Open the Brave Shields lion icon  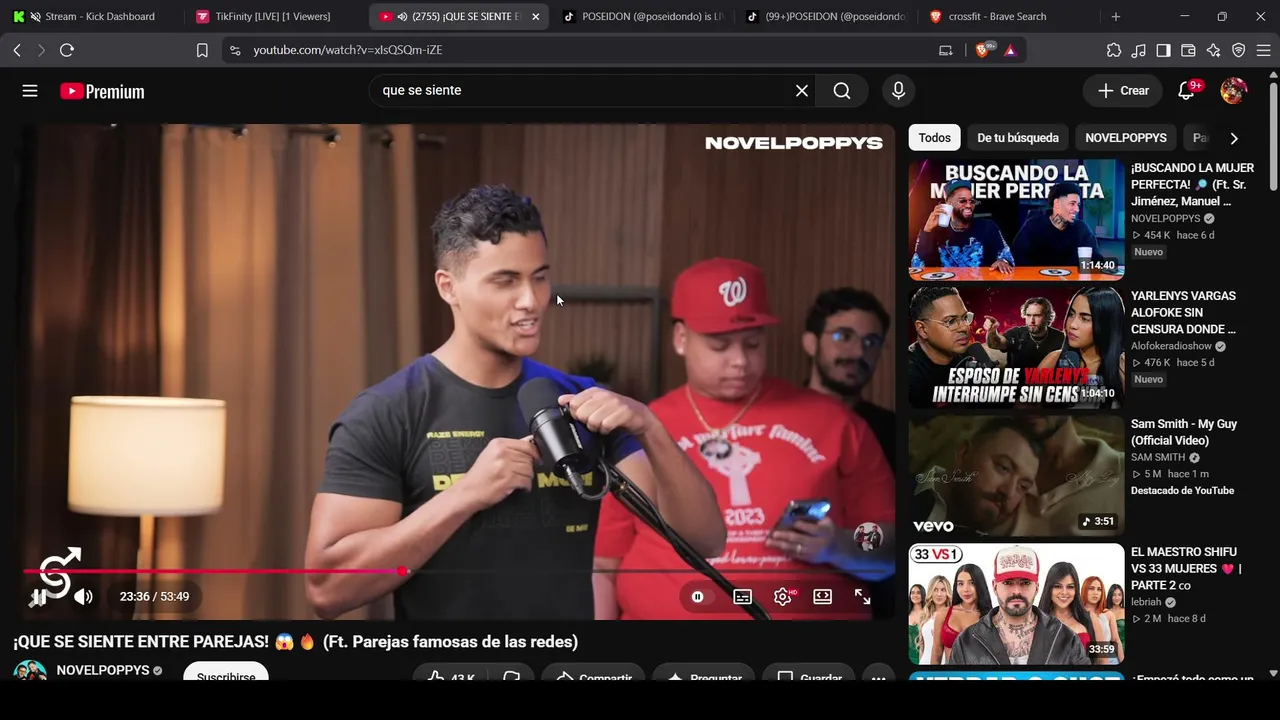tap(984, 50)
